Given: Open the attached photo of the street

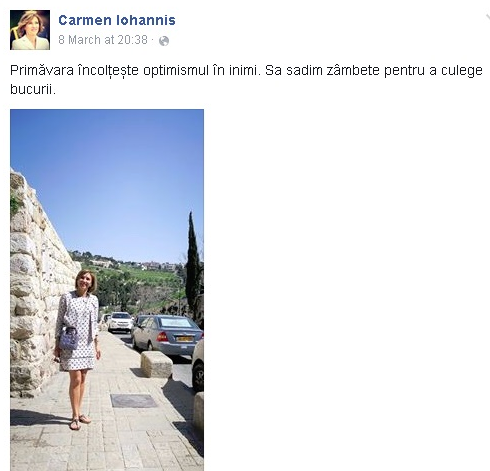Looking at the screenshot, I should tap(107, 290).
